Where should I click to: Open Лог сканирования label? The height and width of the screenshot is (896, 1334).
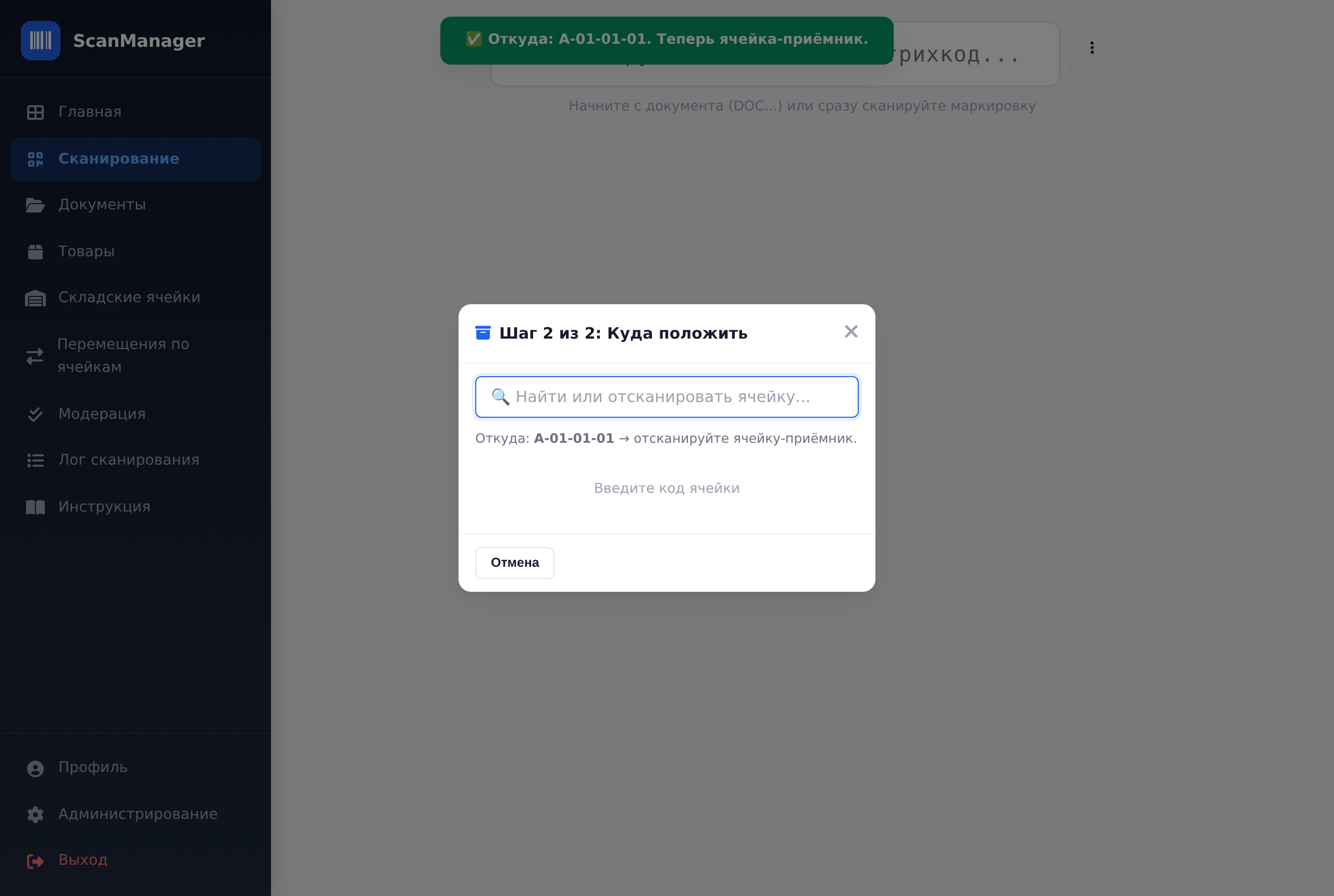[129, 460]
